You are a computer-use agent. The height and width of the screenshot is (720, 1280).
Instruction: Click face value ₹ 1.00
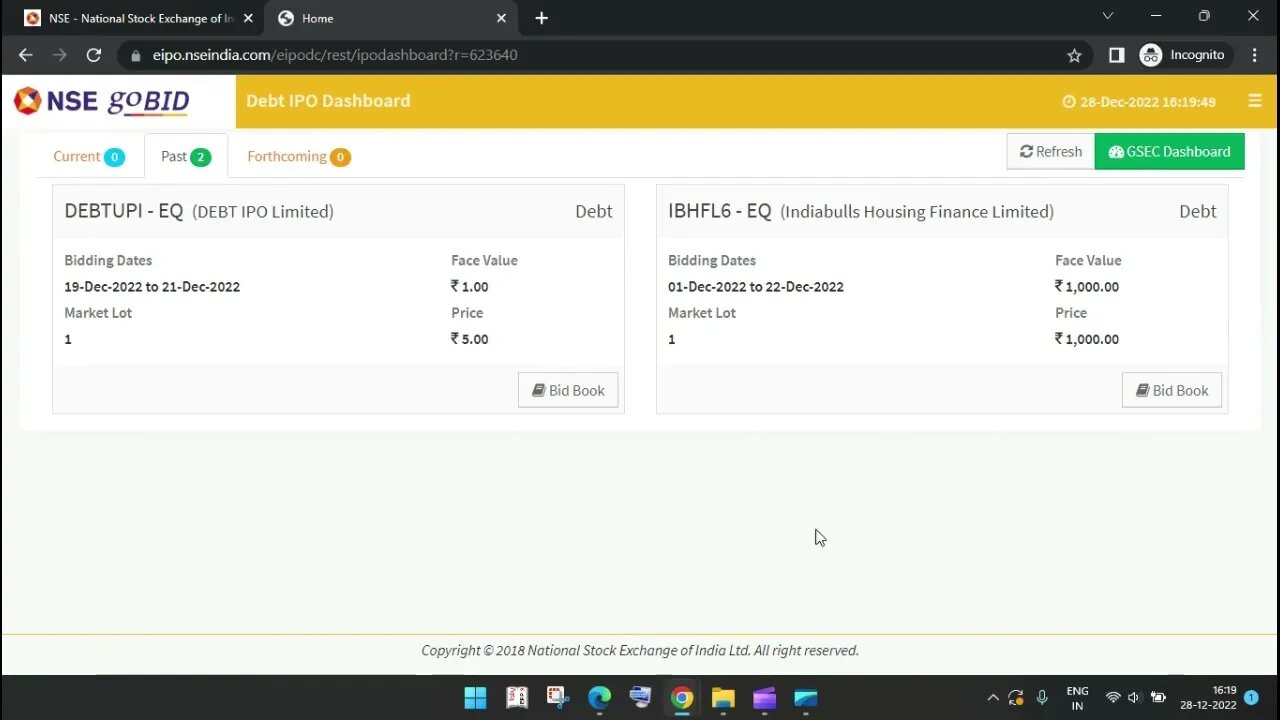click(x=470, y=286)
